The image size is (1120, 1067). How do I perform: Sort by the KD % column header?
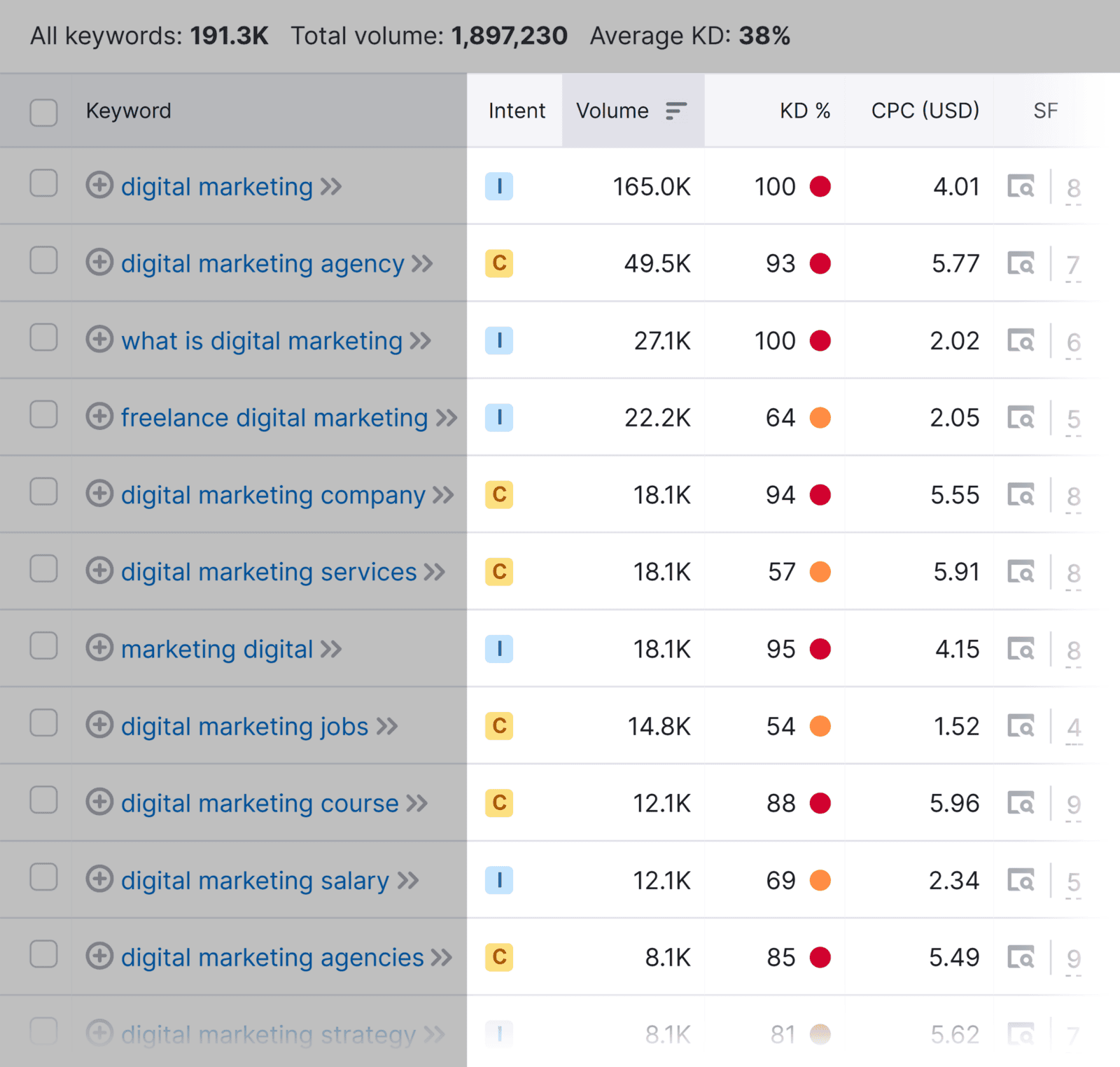pos(805,111)
